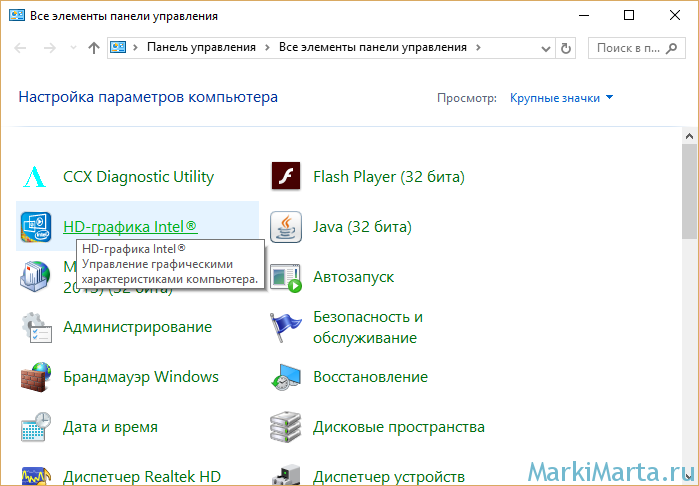Click the Администрирование gear icon
This screenshot has height=486, width=699.
[37, 327]
